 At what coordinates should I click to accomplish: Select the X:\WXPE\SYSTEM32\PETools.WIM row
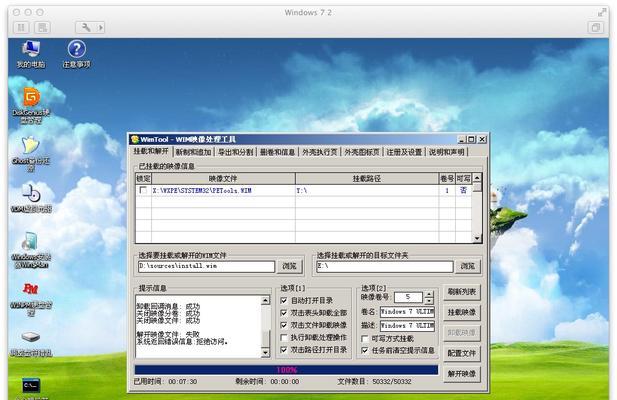point(303,190)
